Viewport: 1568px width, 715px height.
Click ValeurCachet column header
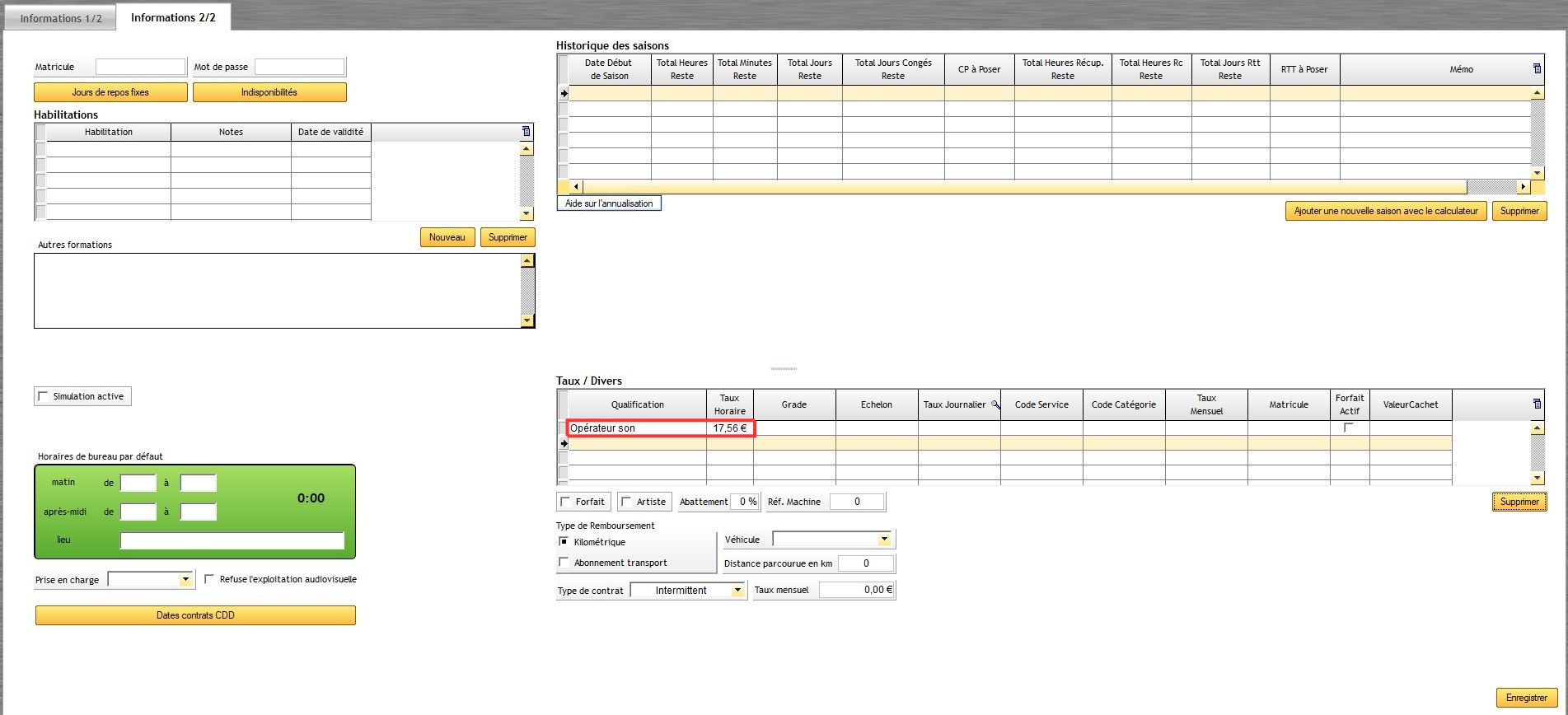[x=1411, y=404]
